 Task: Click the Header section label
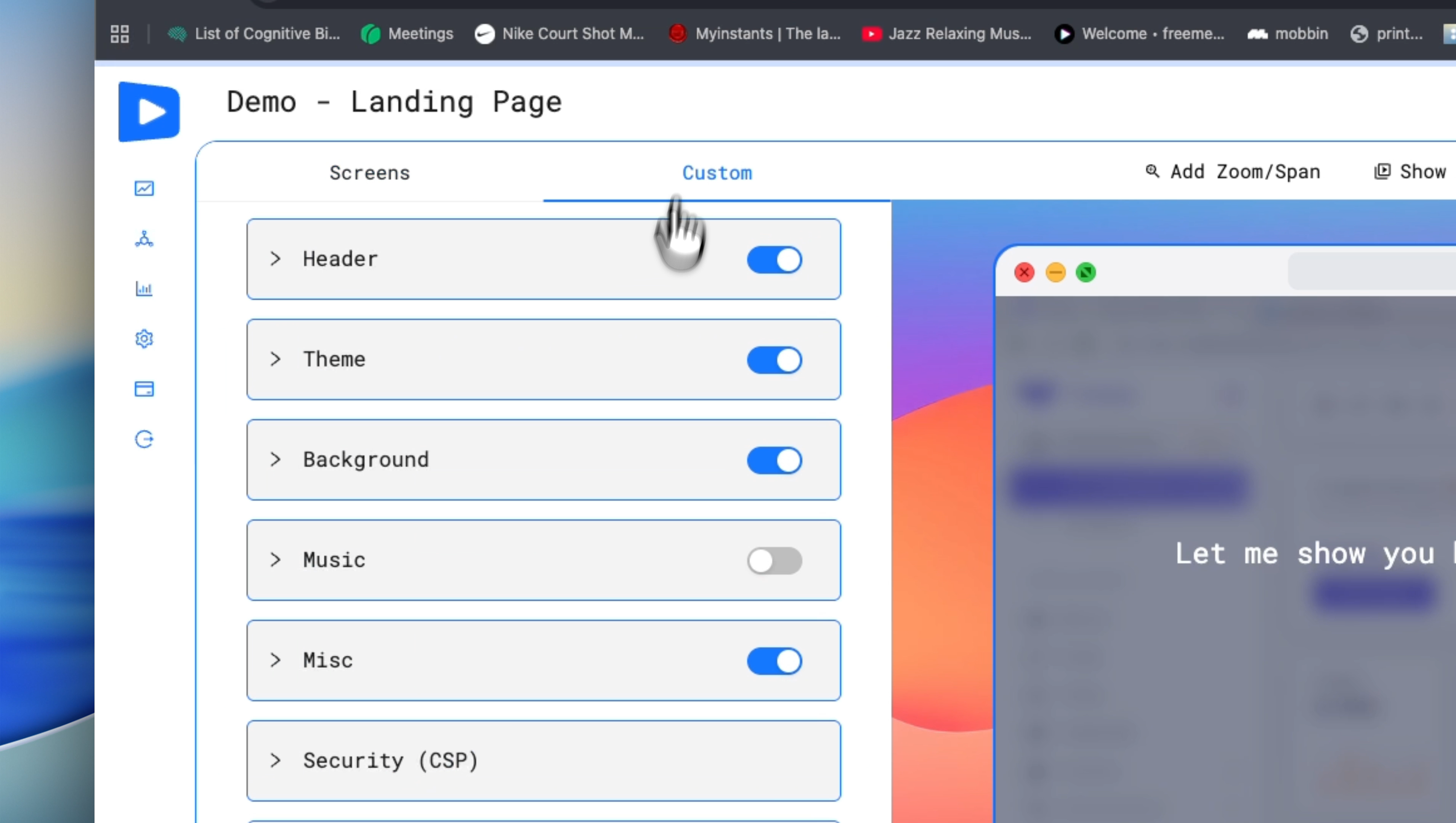[x=340, y=259]
